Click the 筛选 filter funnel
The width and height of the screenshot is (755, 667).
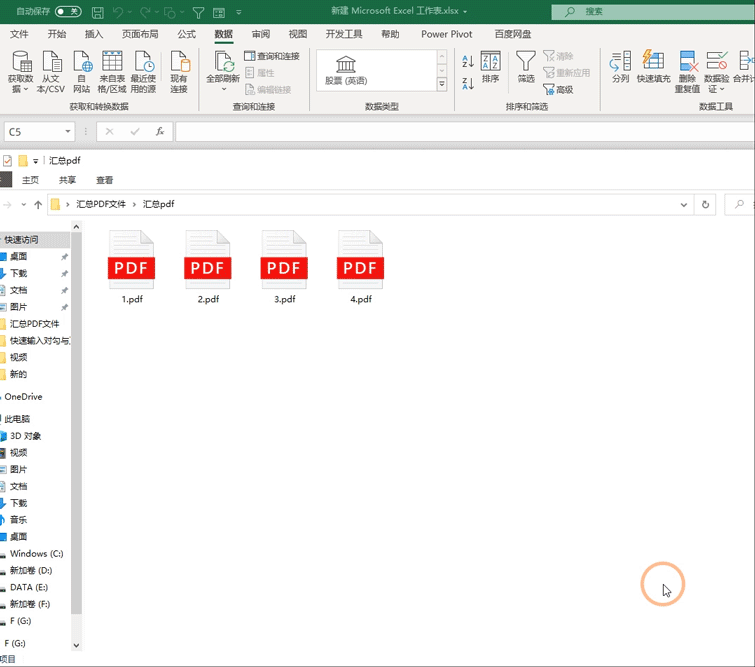click(x=526, y=67)
